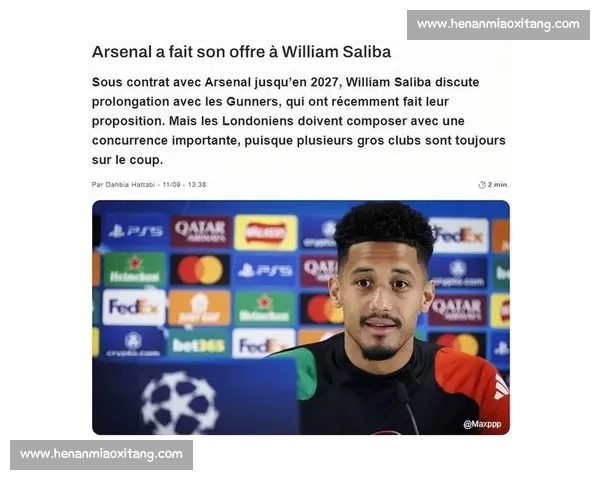Open the bottom henanmiaoxitang.com watermark link
The width and height of the screenshot is (600, 480).
point(101,455)
